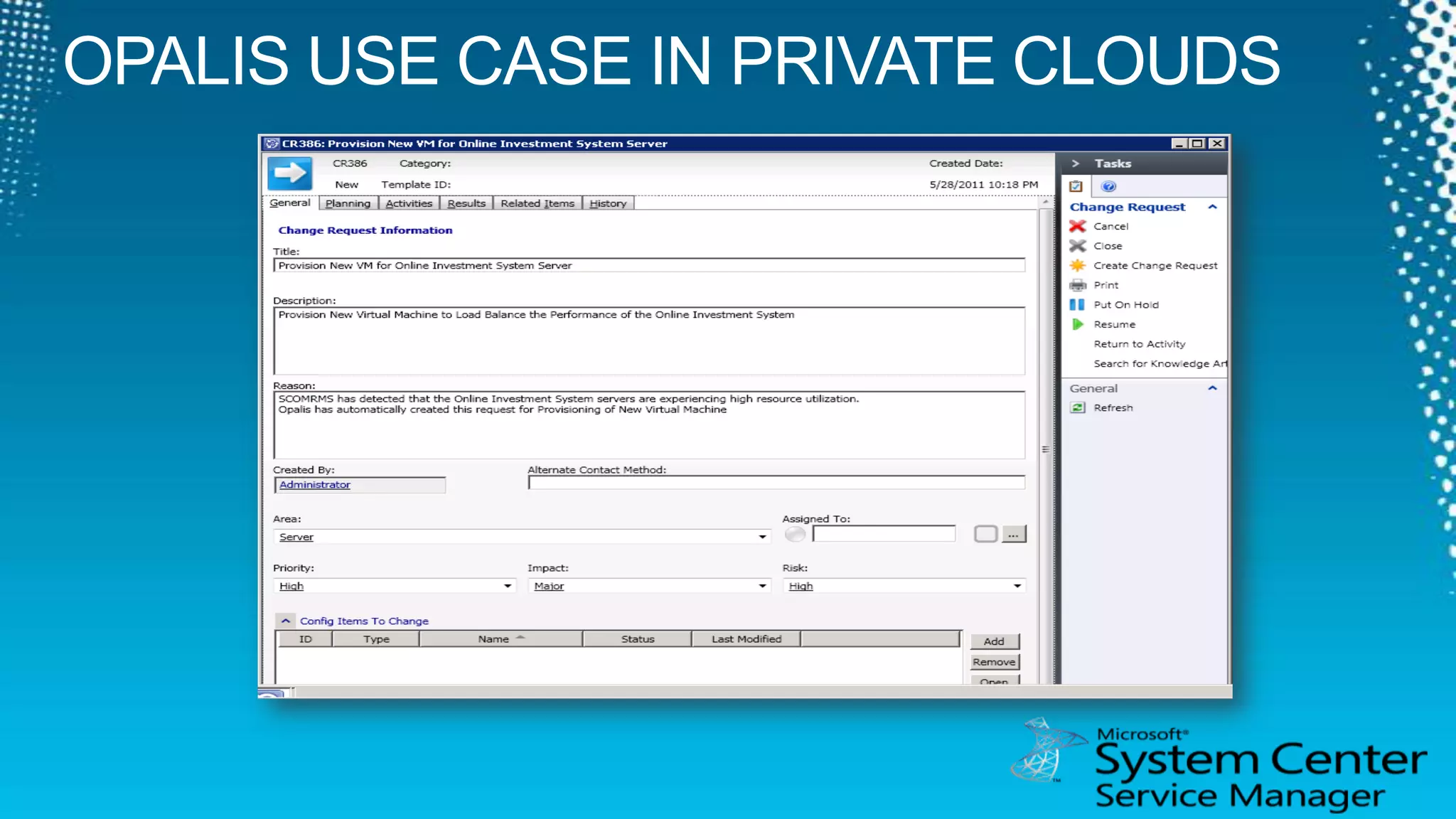Click the blue help icon in Tasks pane
This screenshot has width=1456, height=819.
[x=1108, y=186]
